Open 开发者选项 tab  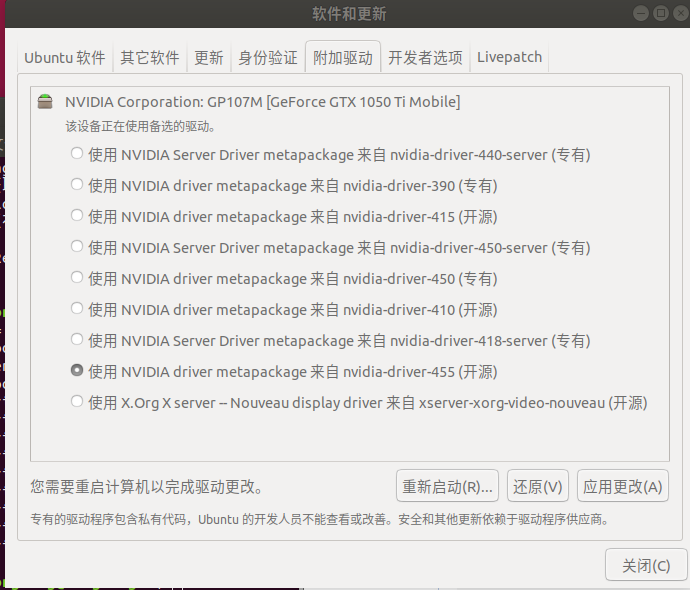[425, 57]
